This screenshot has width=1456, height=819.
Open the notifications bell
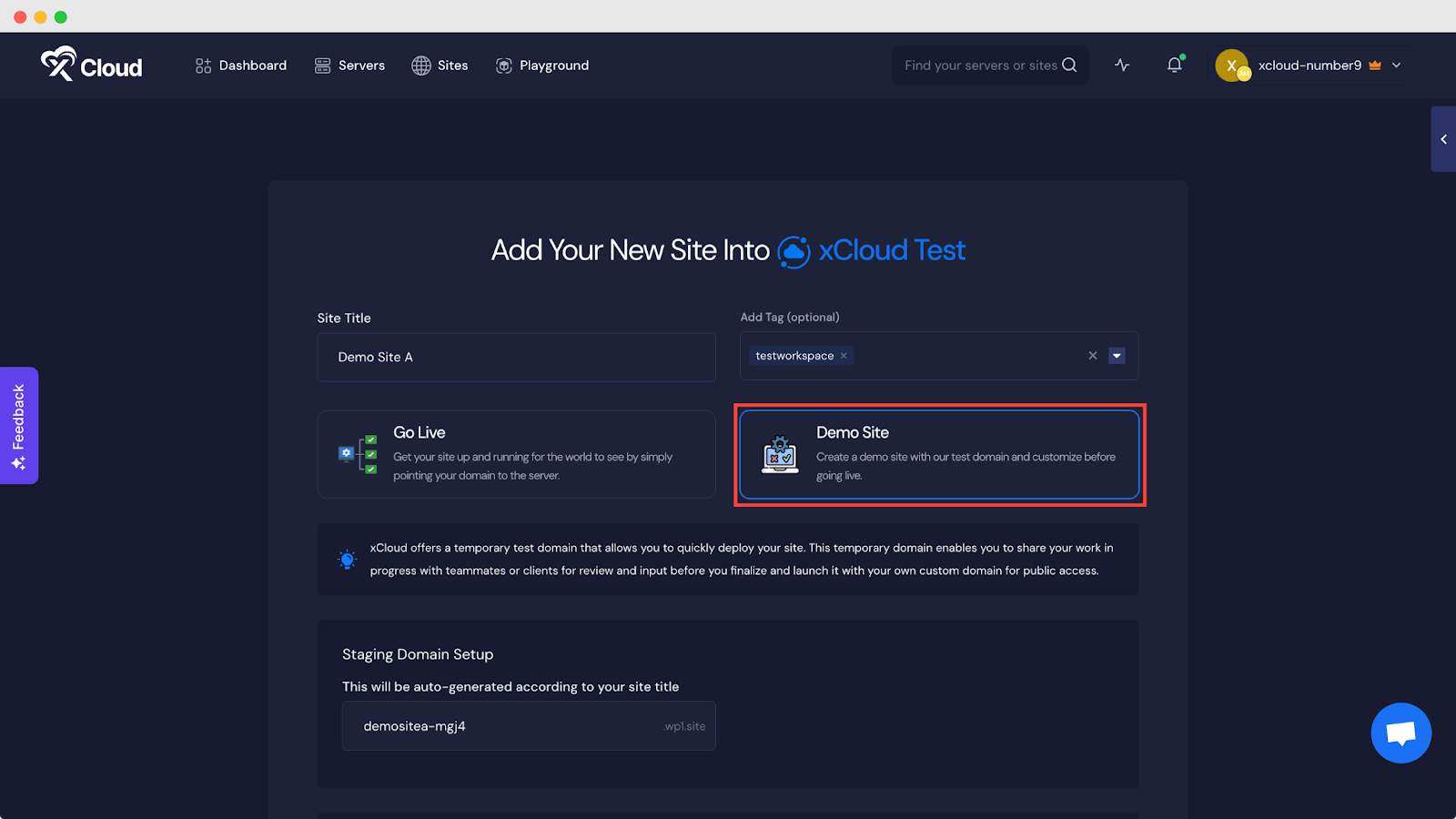click(1174, 65)
